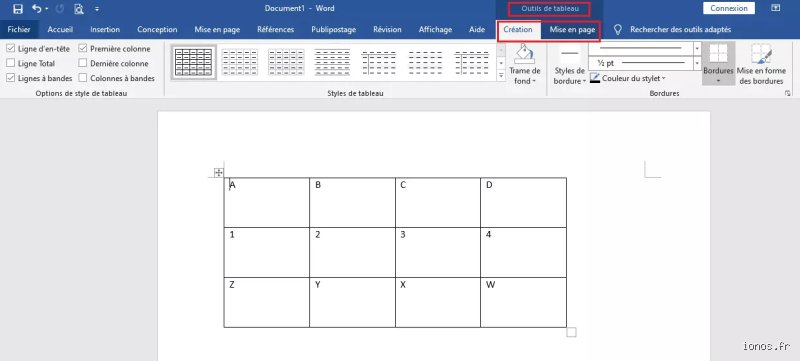Open the print preview icon in title bar
800x361 pixels.
click(78, 9)
